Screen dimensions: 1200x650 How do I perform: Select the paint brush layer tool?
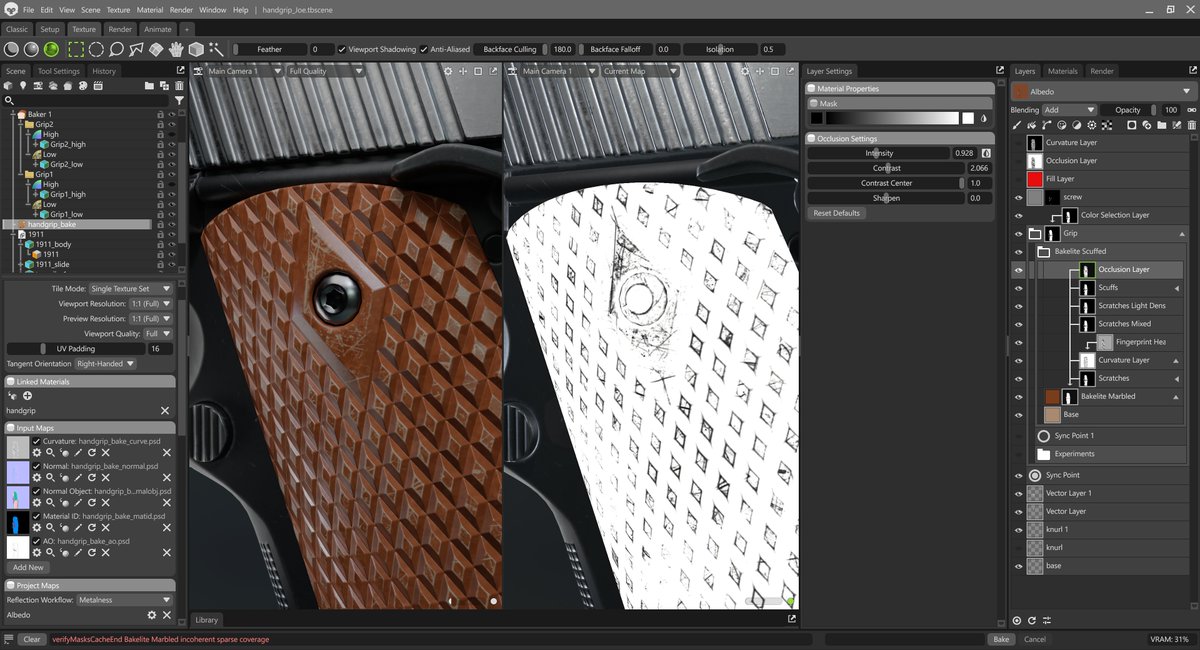(x=1017, y=125)
